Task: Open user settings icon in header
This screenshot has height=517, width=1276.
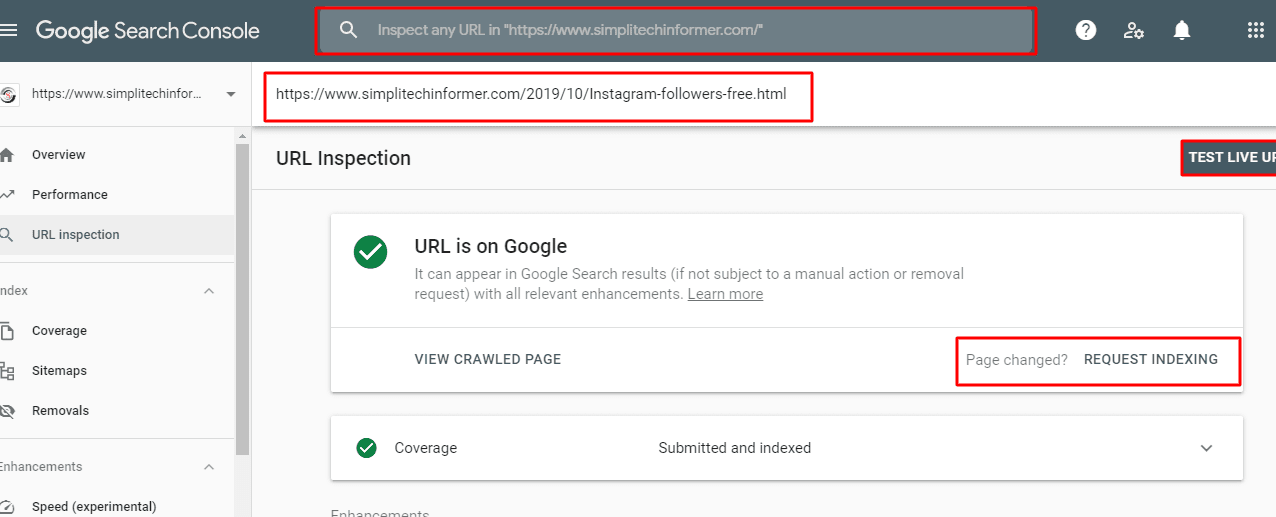Action: point(1133,30)
